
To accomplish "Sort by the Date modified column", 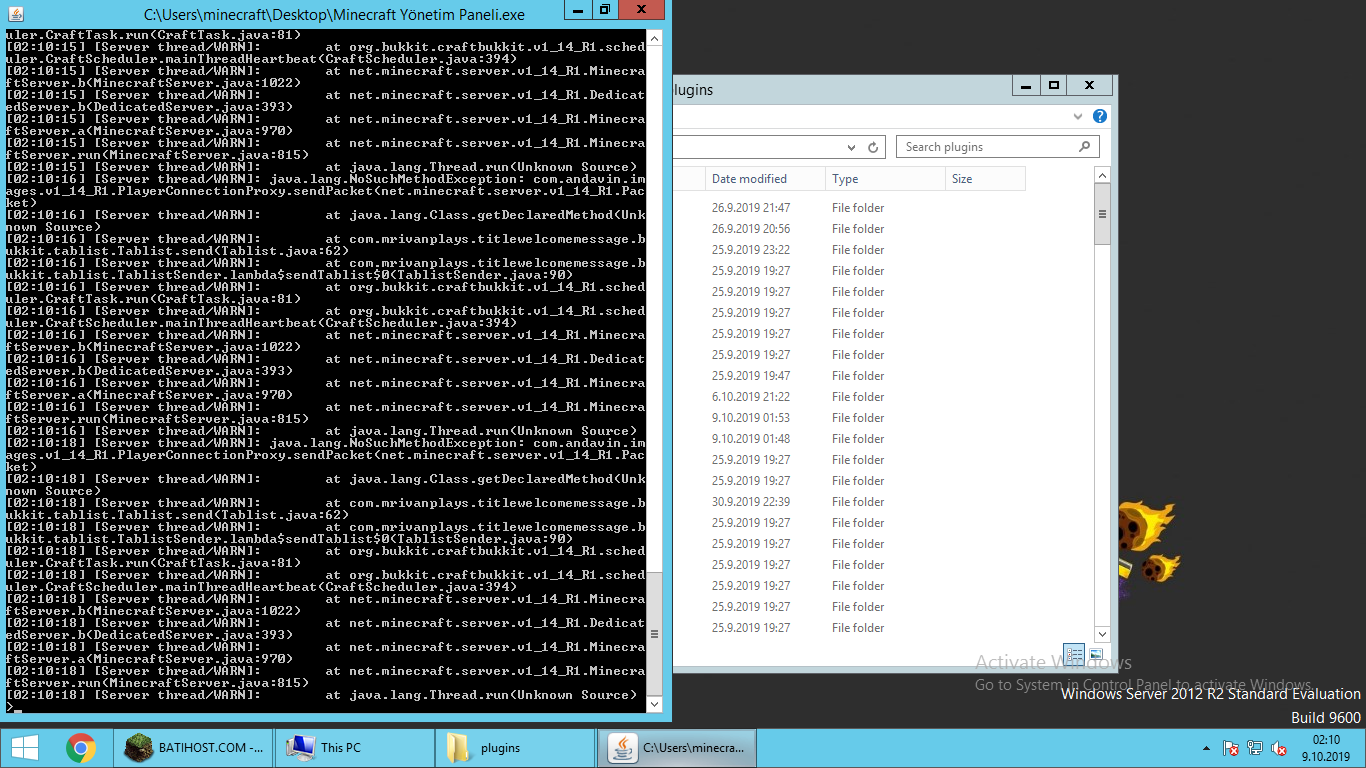I will [765, 179].
